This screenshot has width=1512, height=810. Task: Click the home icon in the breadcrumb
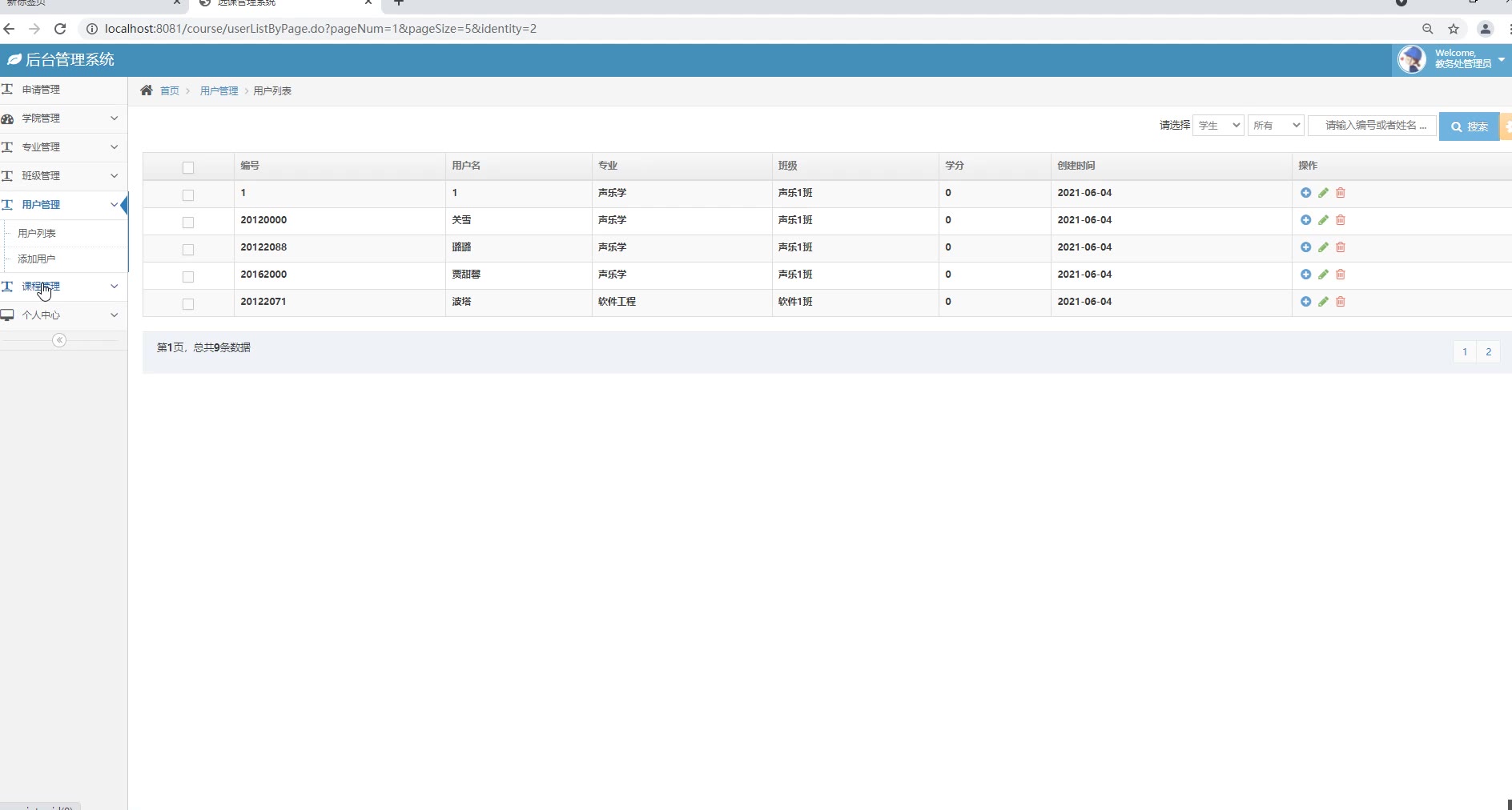pos(147,90)
